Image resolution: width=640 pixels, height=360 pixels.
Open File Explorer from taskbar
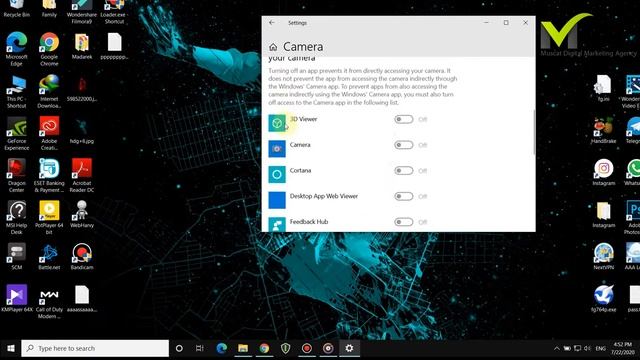point(243,348)
